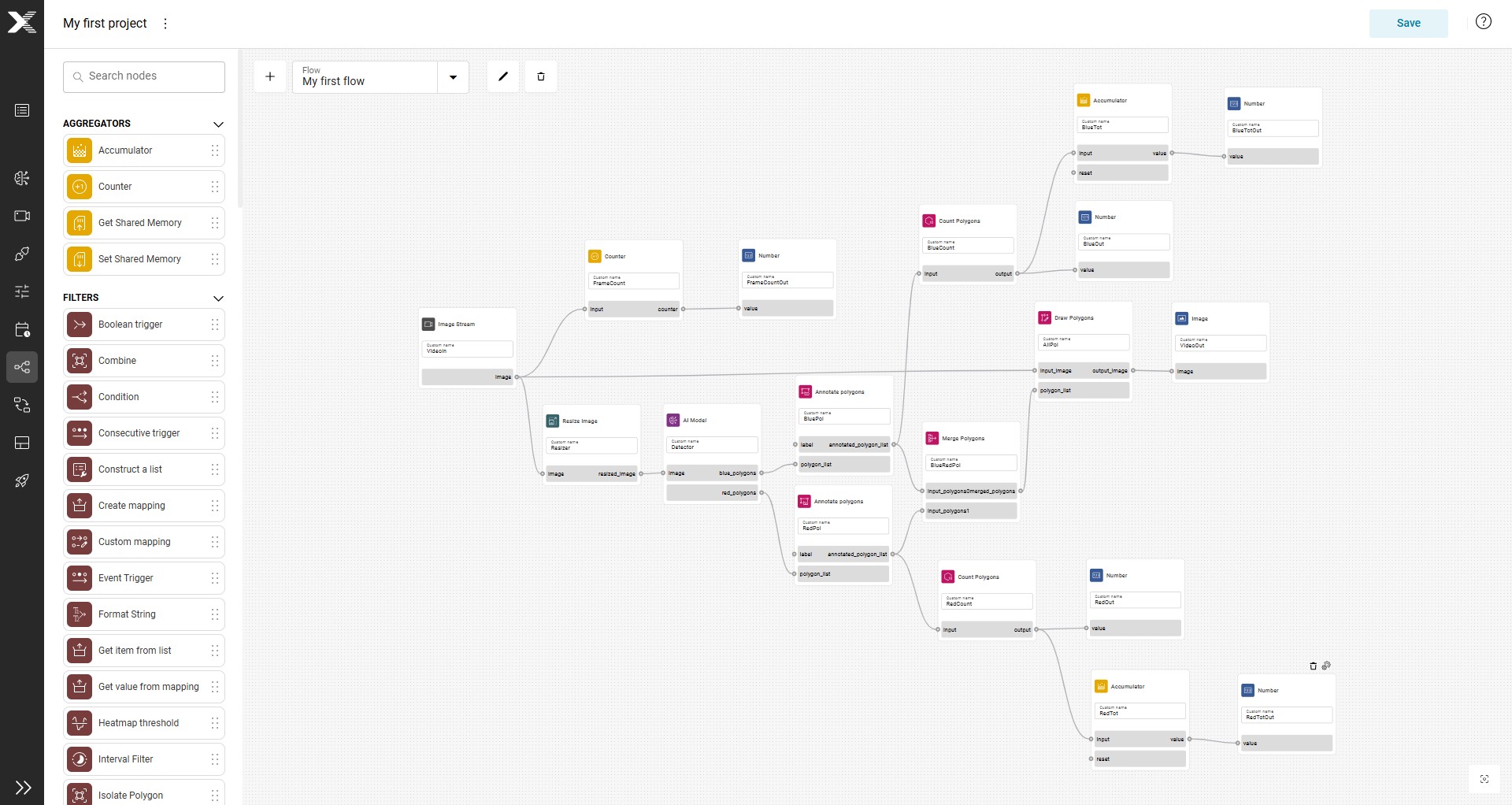Select the Boolean trigger node icon

click(80, 325)
